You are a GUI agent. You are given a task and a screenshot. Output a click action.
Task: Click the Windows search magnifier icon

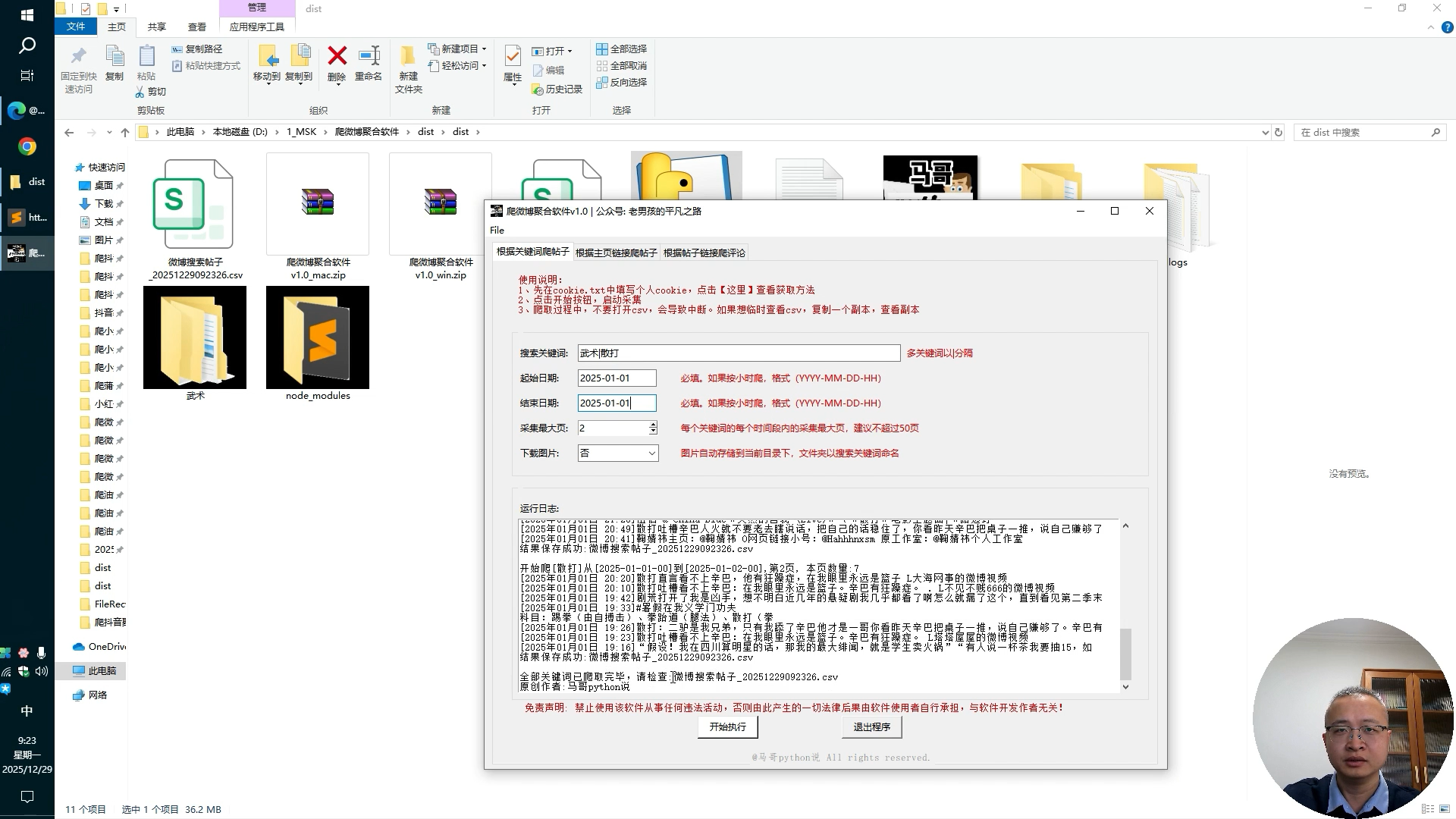click(x=27, y=45)
